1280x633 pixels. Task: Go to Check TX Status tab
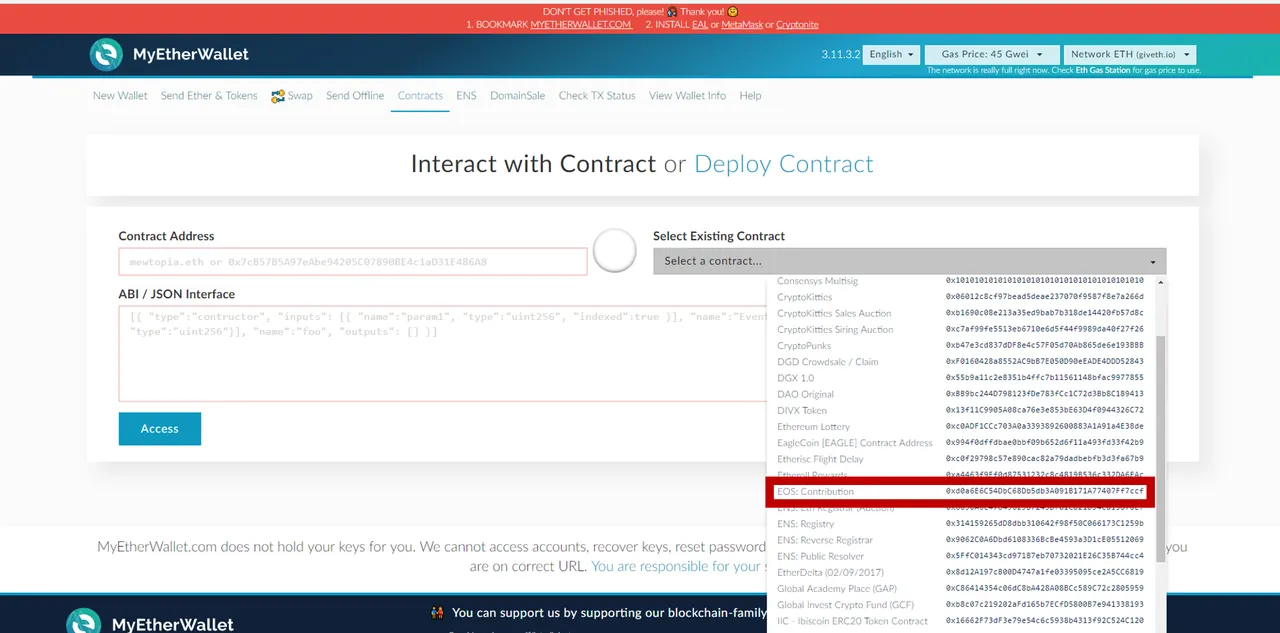(597, 96)
